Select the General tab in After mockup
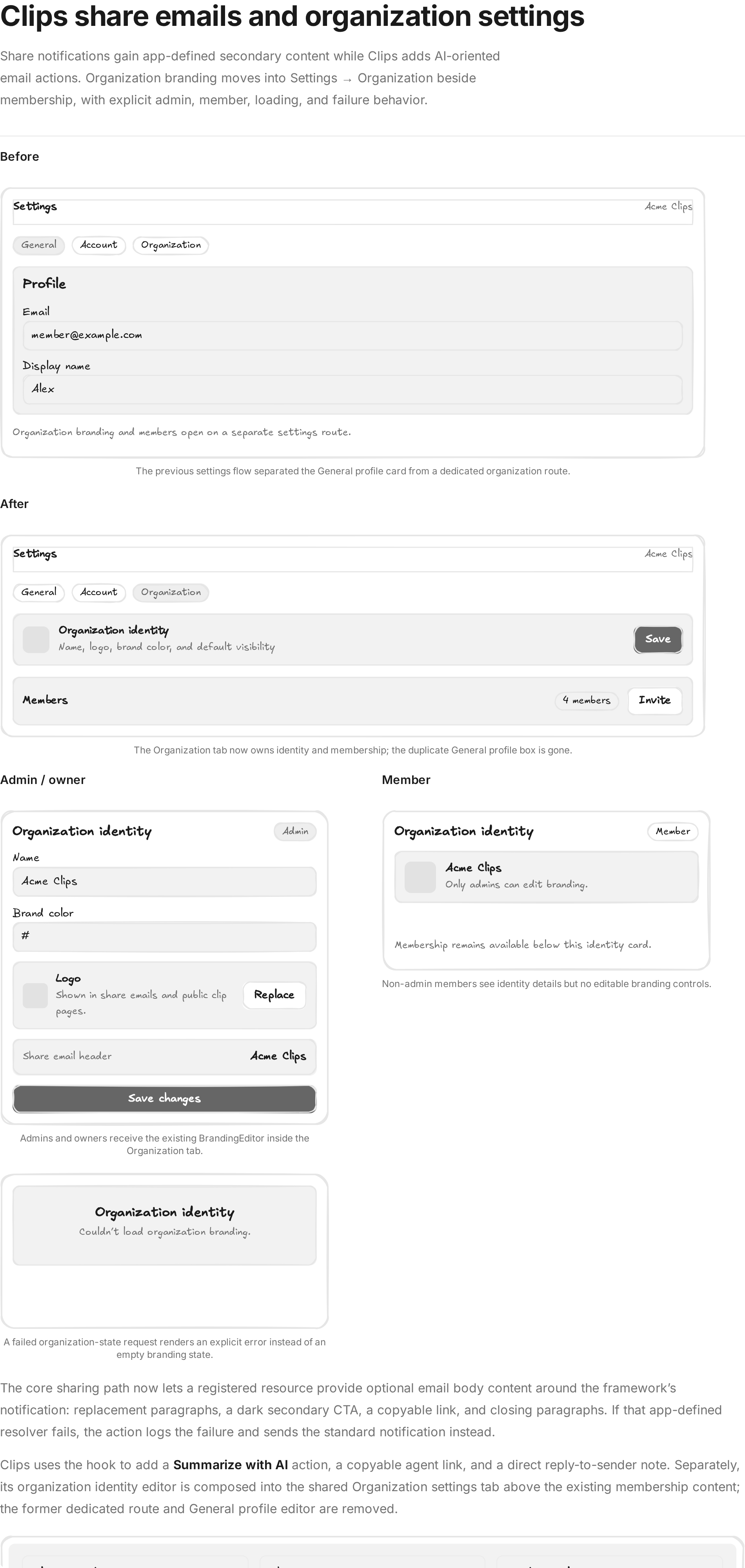The height and width of the screenshot is (1568, 745). (x=38, y=592)
